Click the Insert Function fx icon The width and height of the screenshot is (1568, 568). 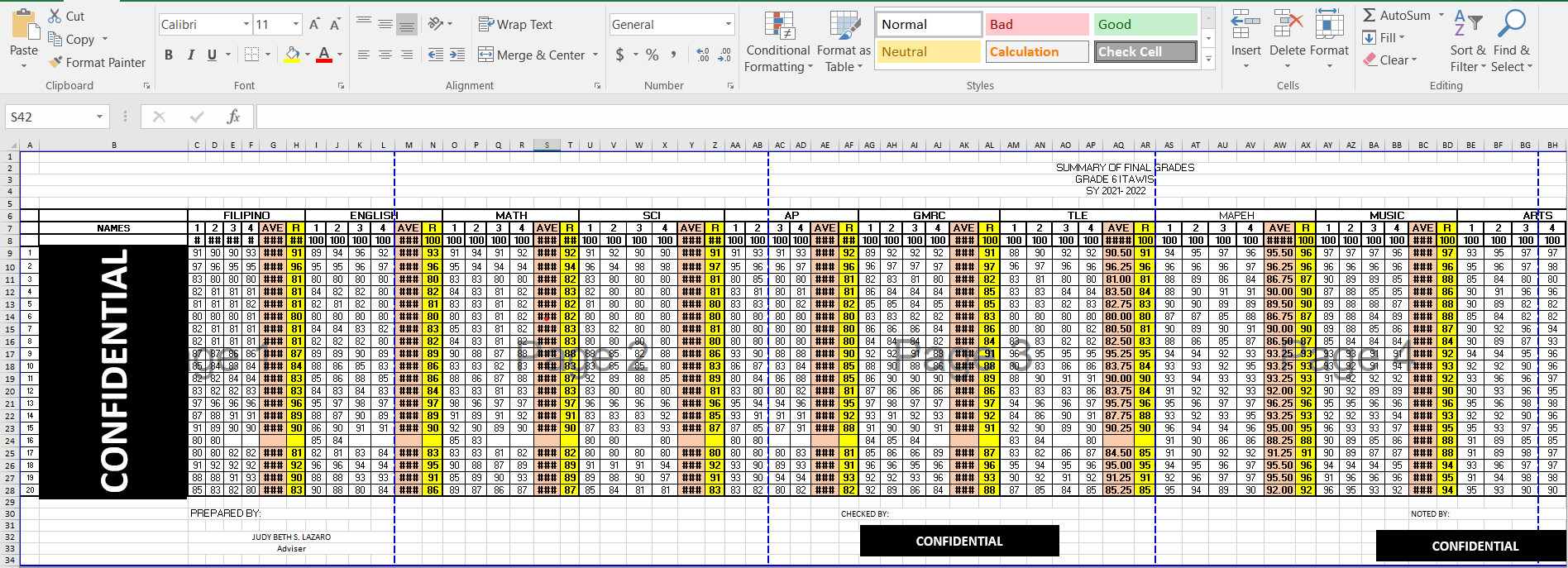(x=234, y=117)
